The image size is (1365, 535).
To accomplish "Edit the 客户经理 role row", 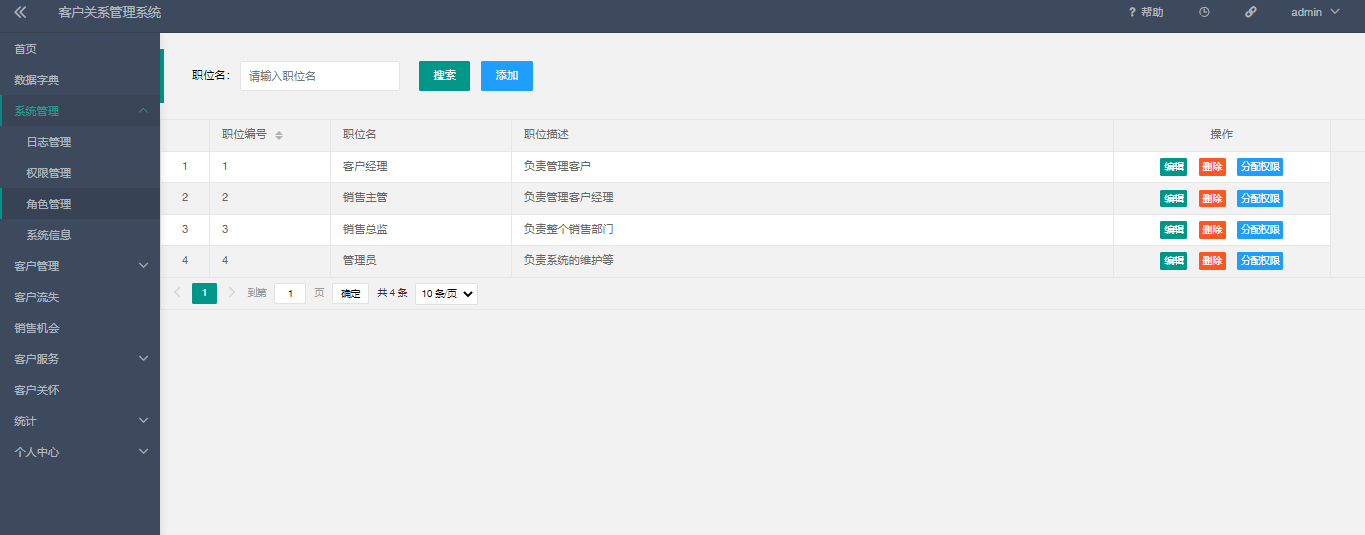I will click(x=1173, y=167).
